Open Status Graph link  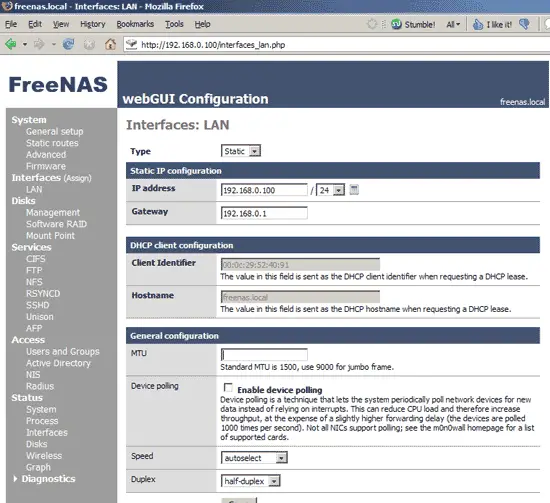point(39,467)
